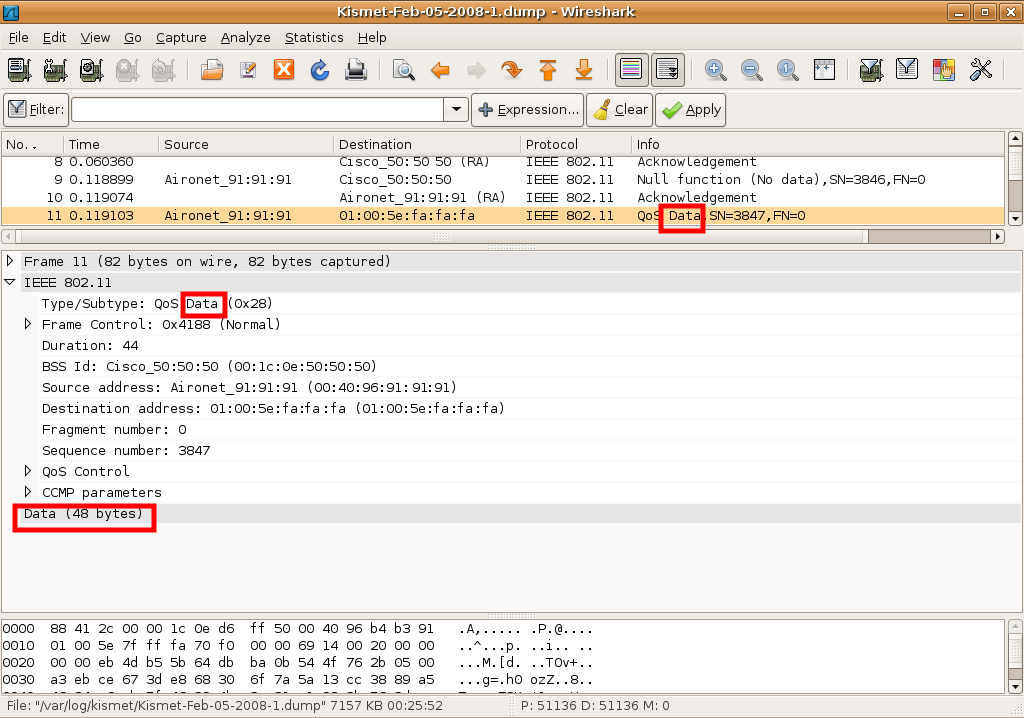The height and width of the screenshot is (718, 1024).
Task: Expand the CCMP parameters node
Action: tap(28, 491)
